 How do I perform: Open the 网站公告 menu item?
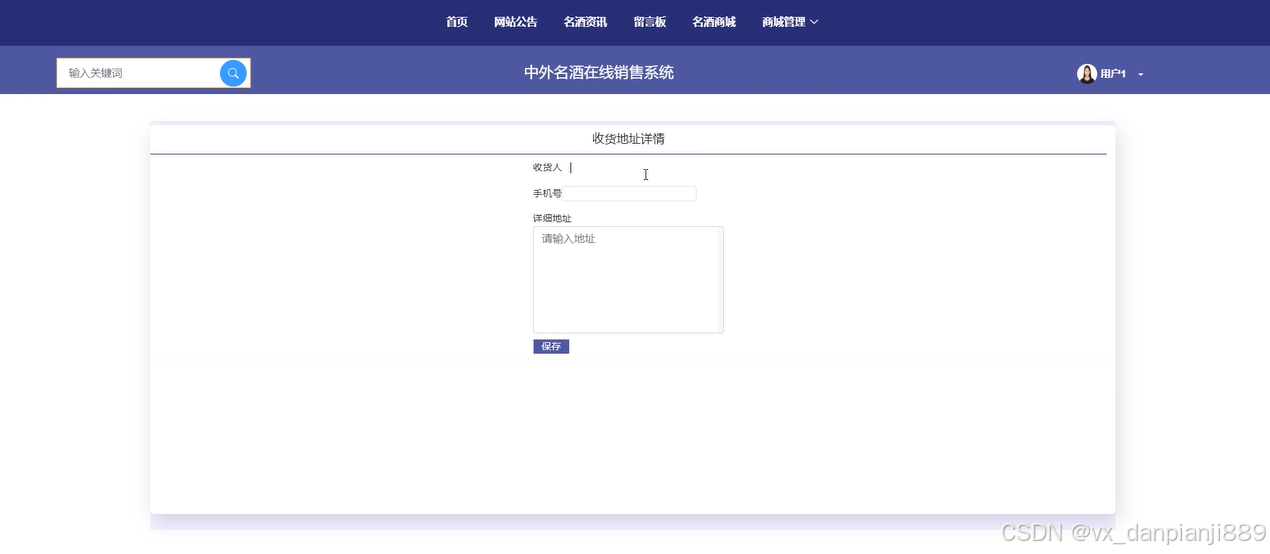click(x=516, y=22)
